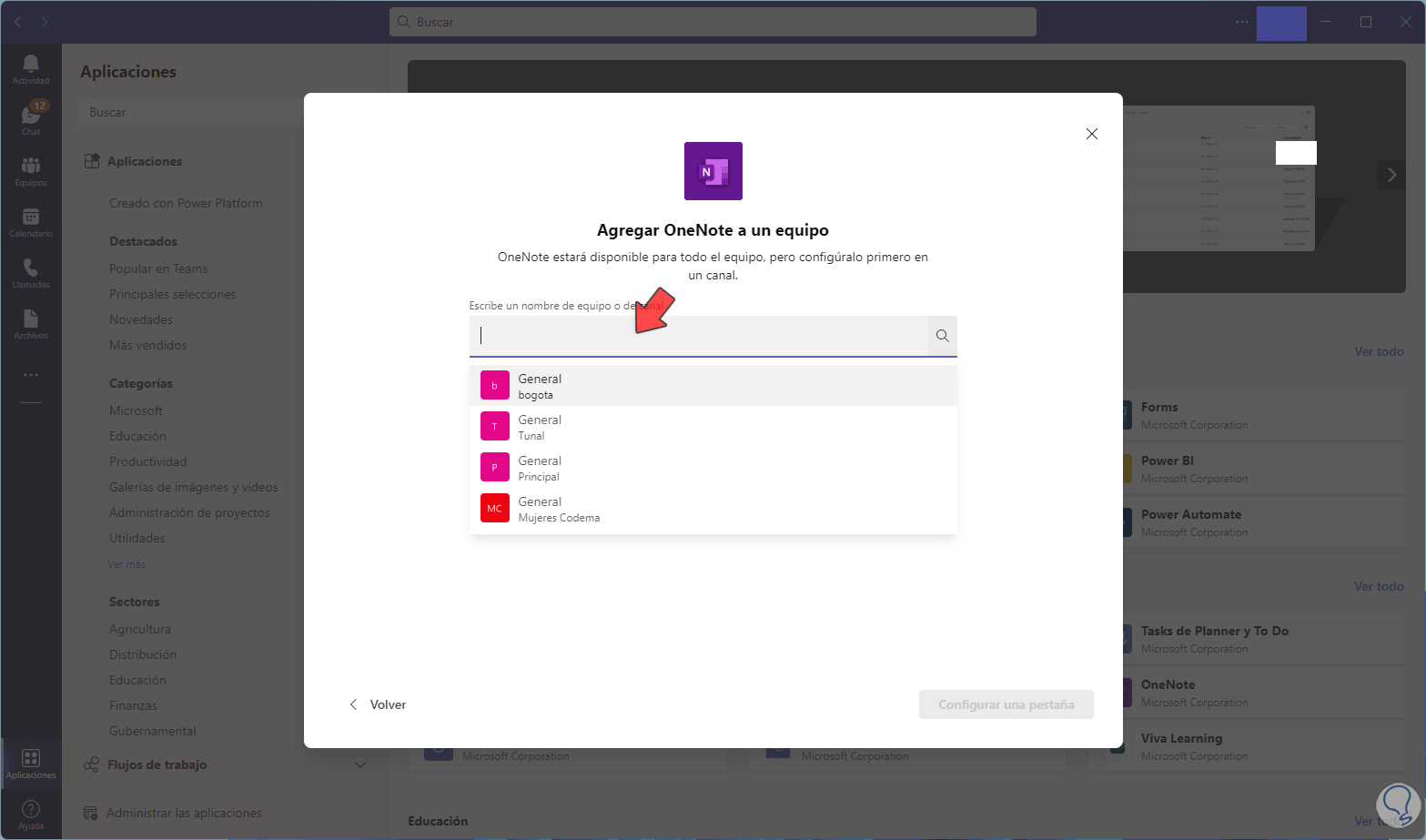Select Más vendidos
This screenshot has width=1426, height=840.
(148, 345)
